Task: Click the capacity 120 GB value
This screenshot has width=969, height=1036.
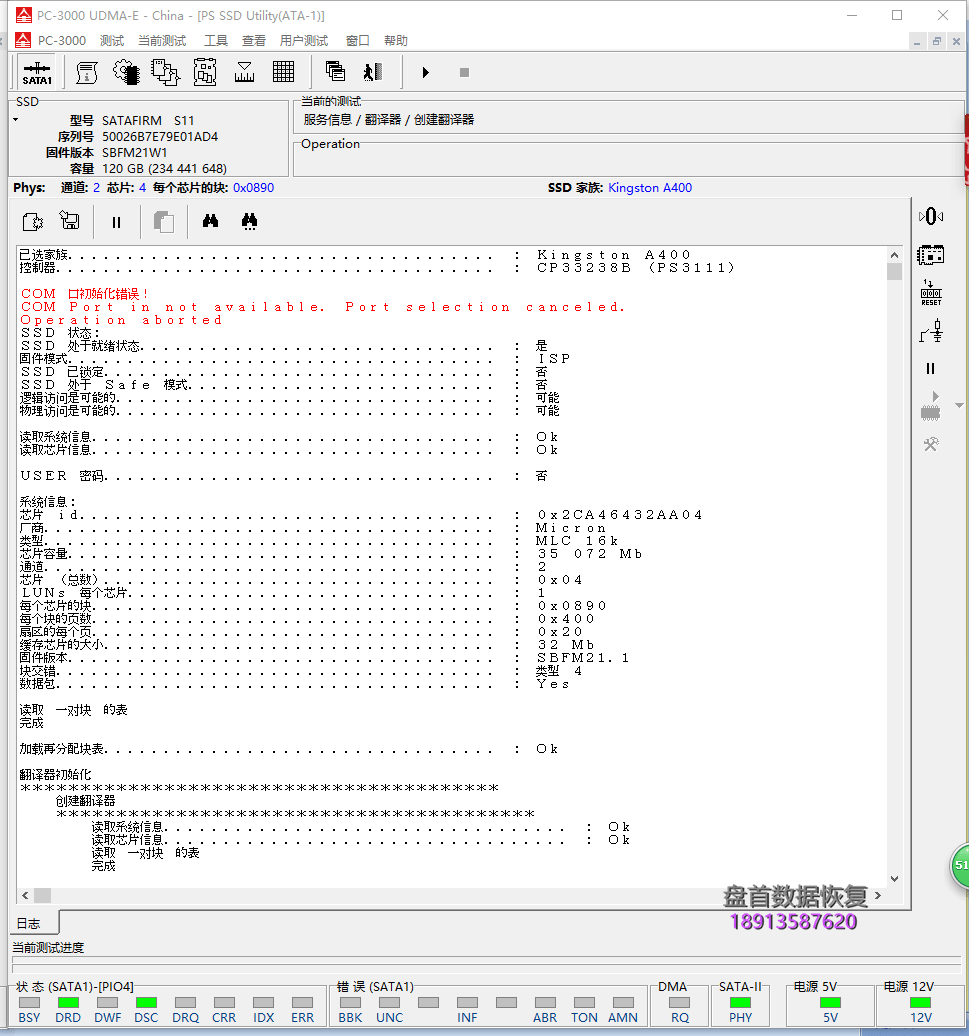Action: (x=164, y=168)
